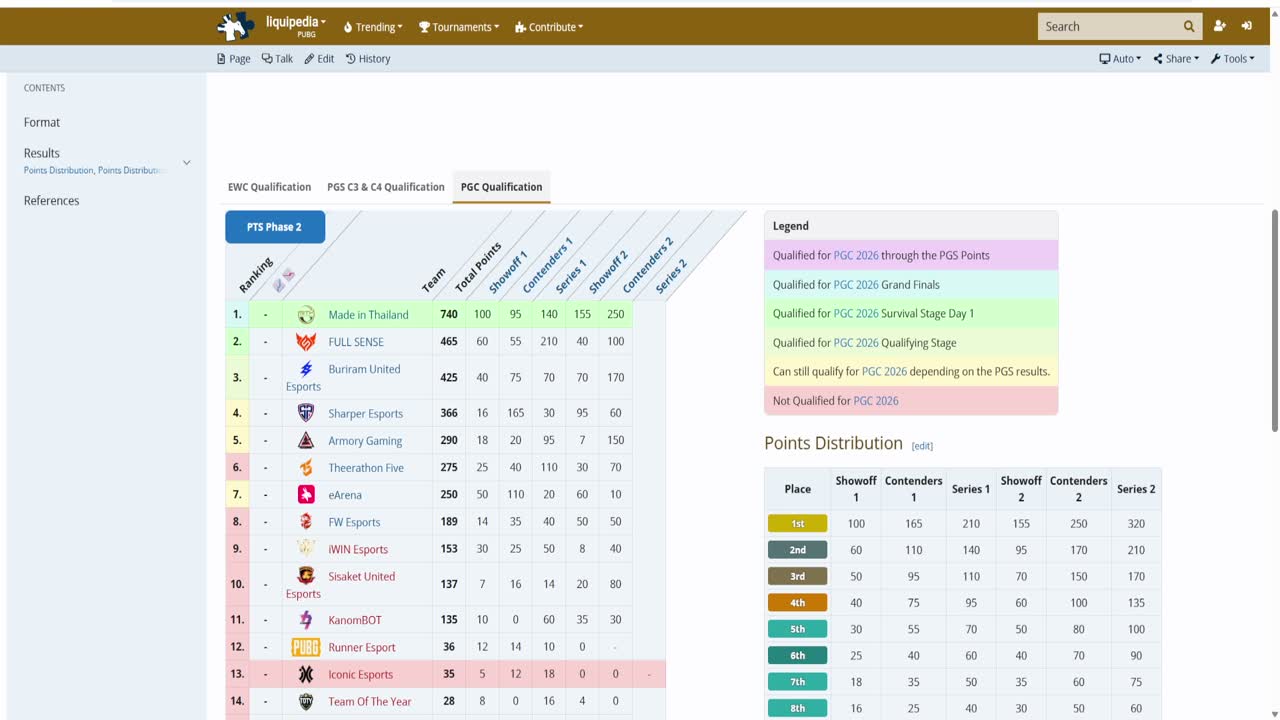Click the Edit page link
Viewport: 1280px width, 720px height.
click(x=319, y=59)
